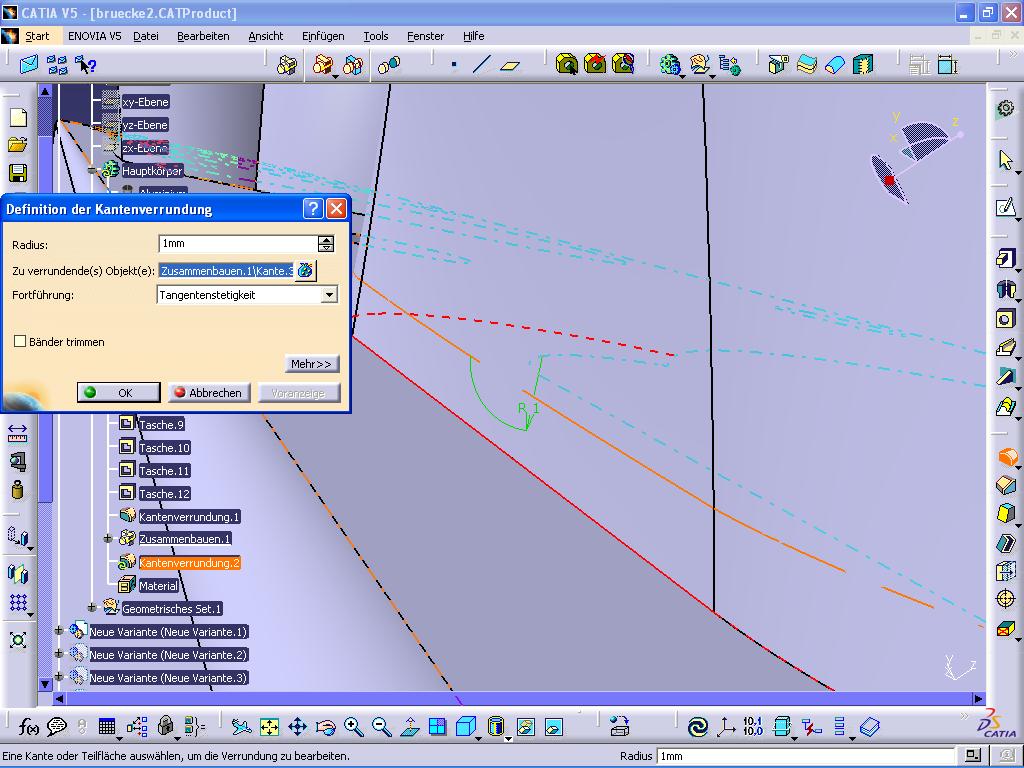
Task: Click the Sketcher icon on right toolbar
Action: pos(1006,207)
